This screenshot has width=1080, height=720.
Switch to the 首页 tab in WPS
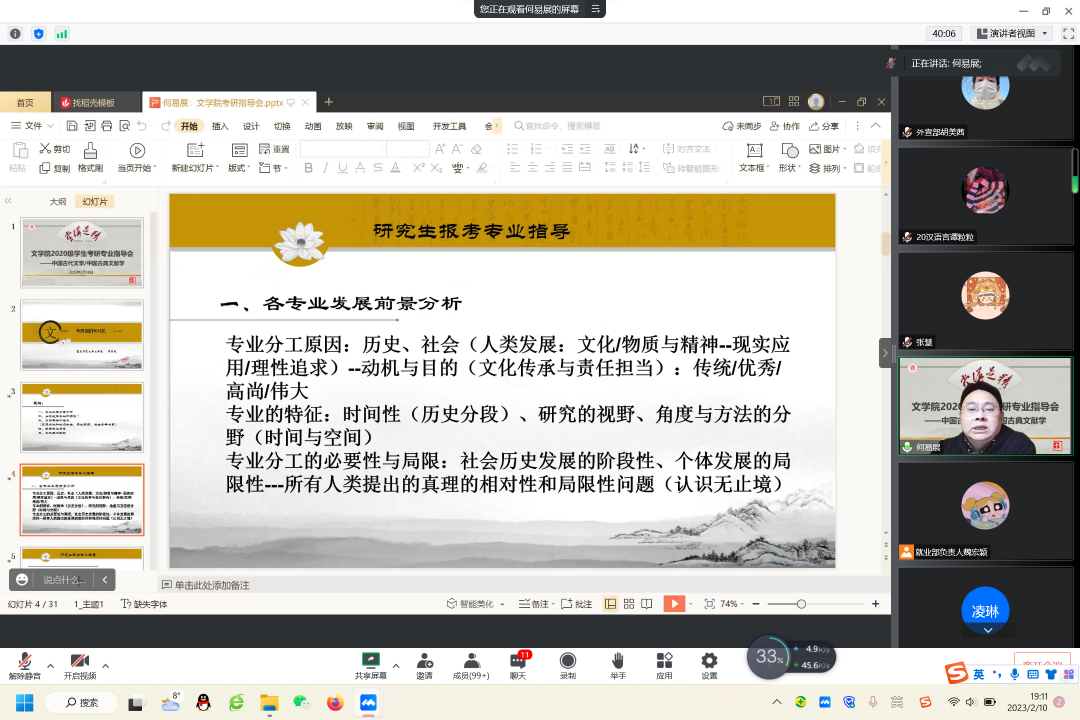pos(25,103)
